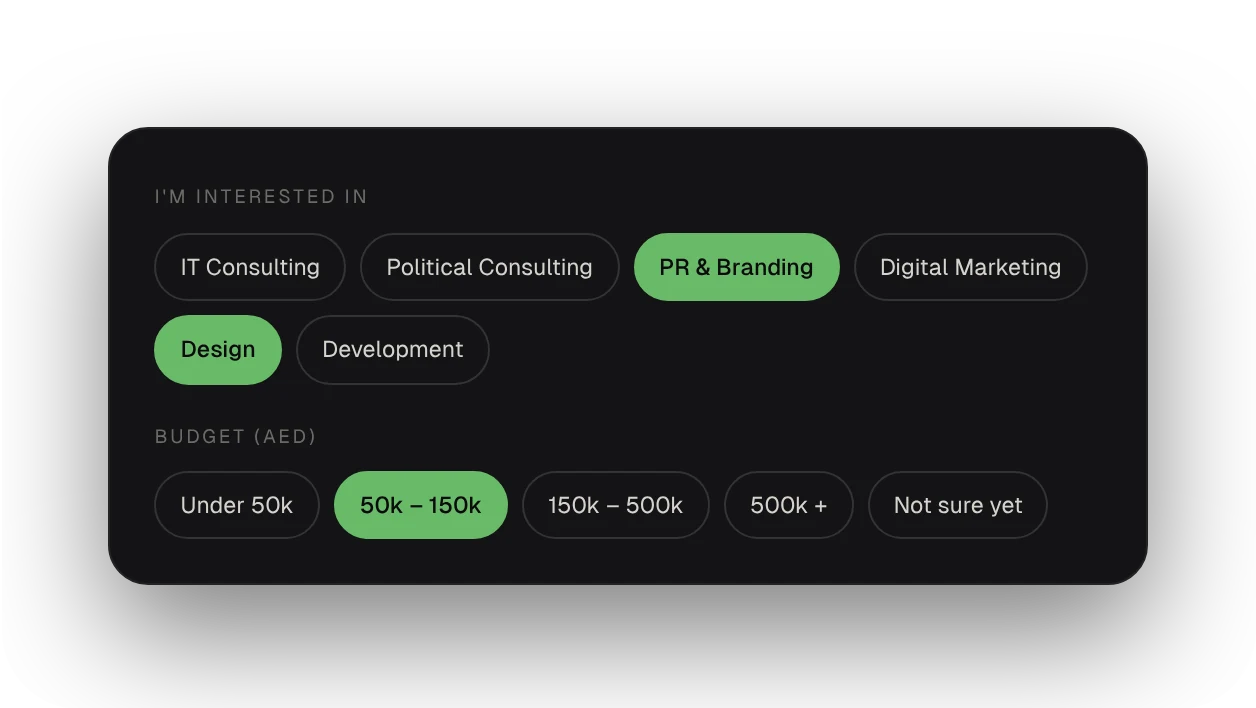
Task: Deselect the PR & Branding chip
Action: coord(737,267)
